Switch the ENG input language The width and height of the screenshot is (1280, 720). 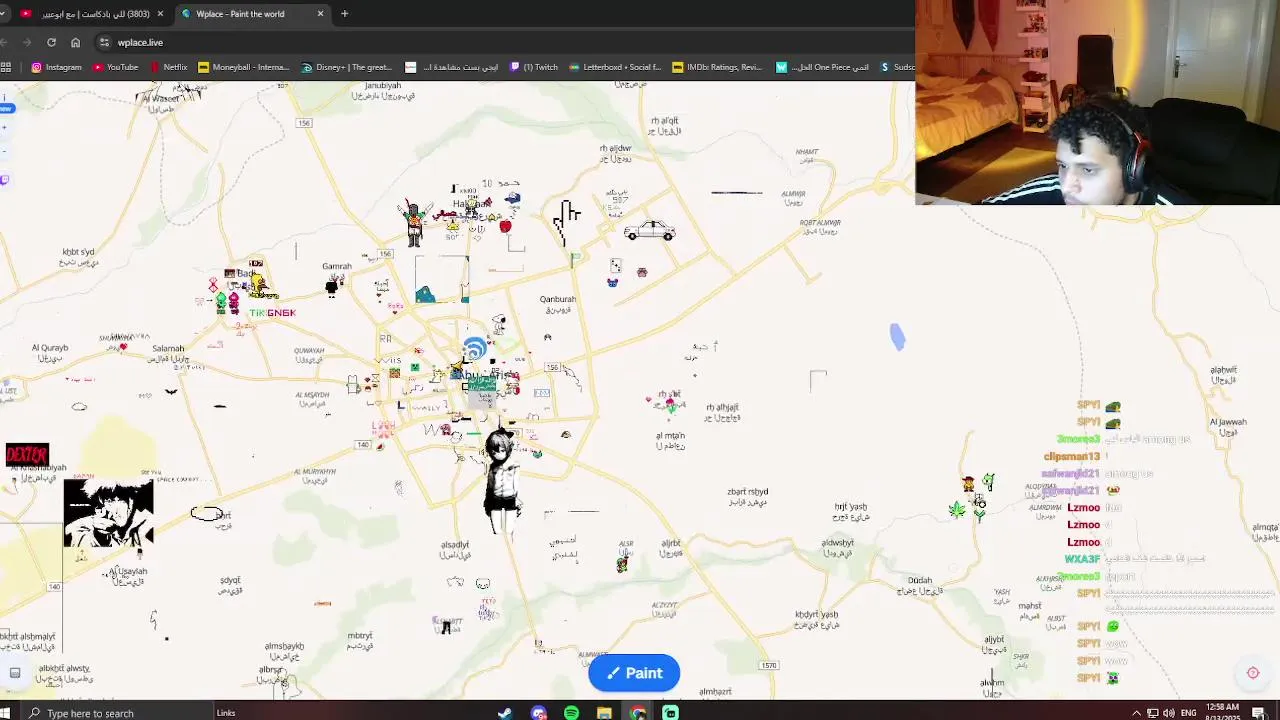click(1189, 713)
